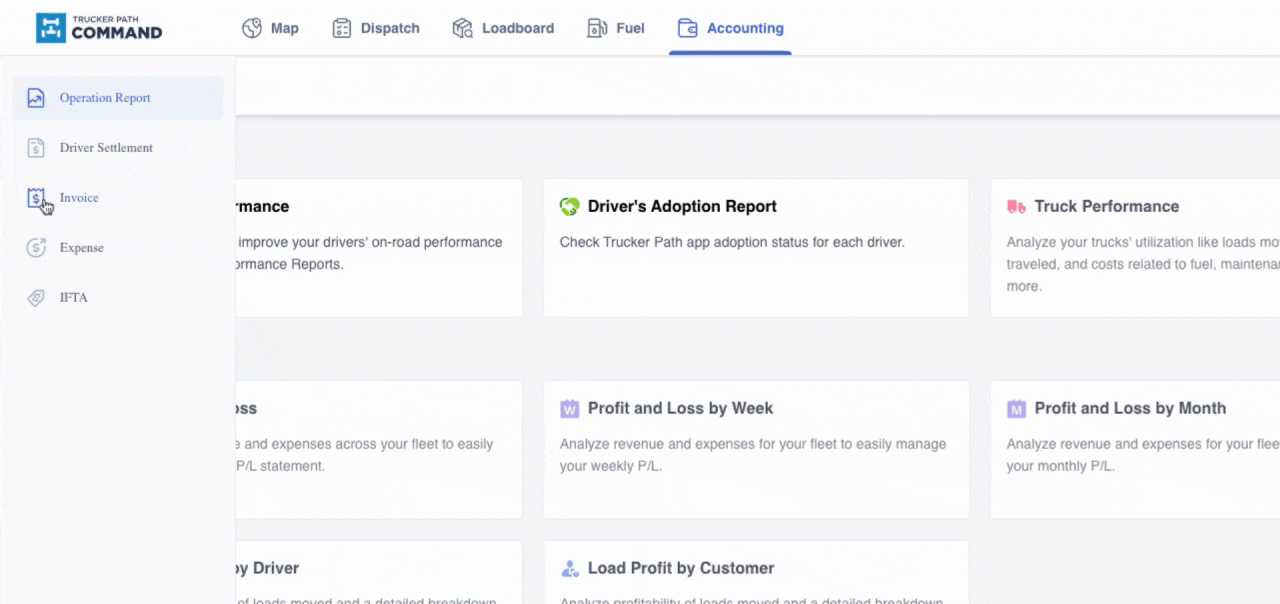Click the Loadboard box icon
The image size is (1280, 604).
[x=462, y=28]
